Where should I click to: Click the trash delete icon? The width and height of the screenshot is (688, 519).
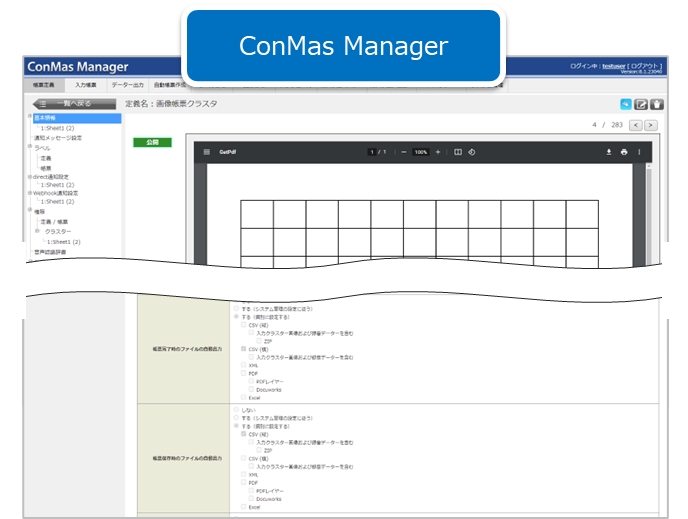pyautogui.click(x=657, y=104)
